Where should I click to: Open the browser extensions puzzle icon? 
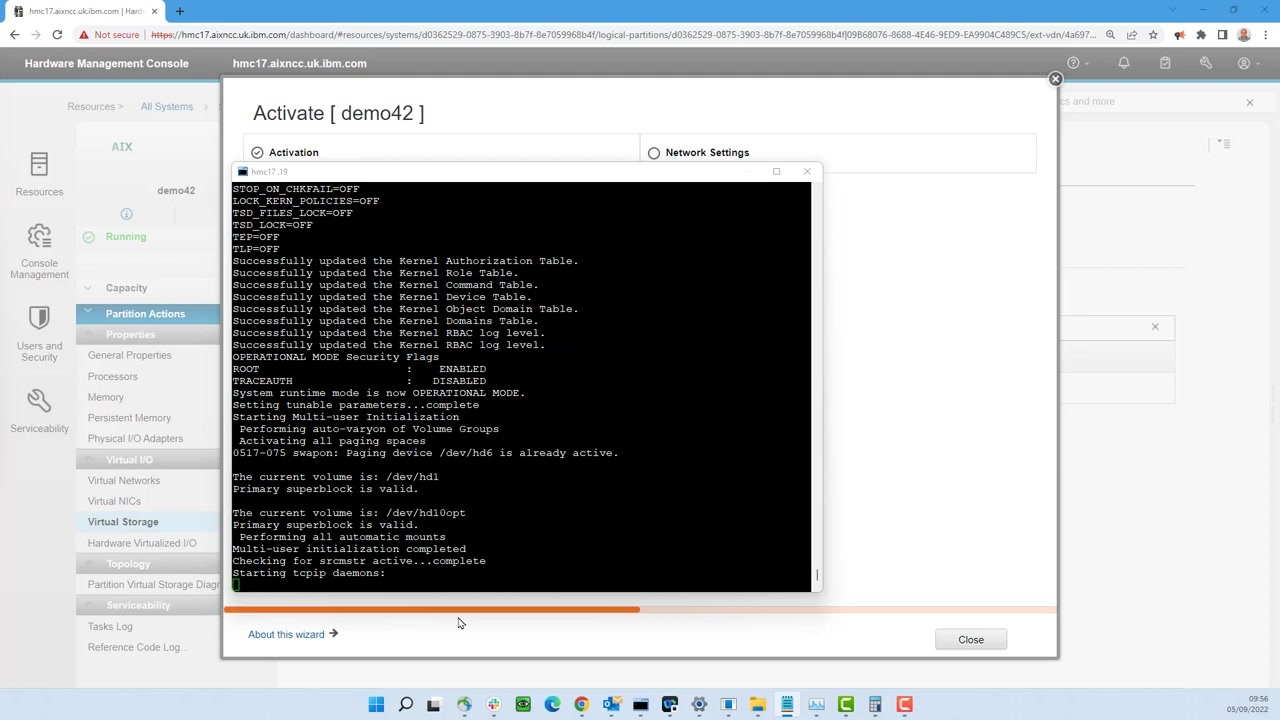point(1201,35)
